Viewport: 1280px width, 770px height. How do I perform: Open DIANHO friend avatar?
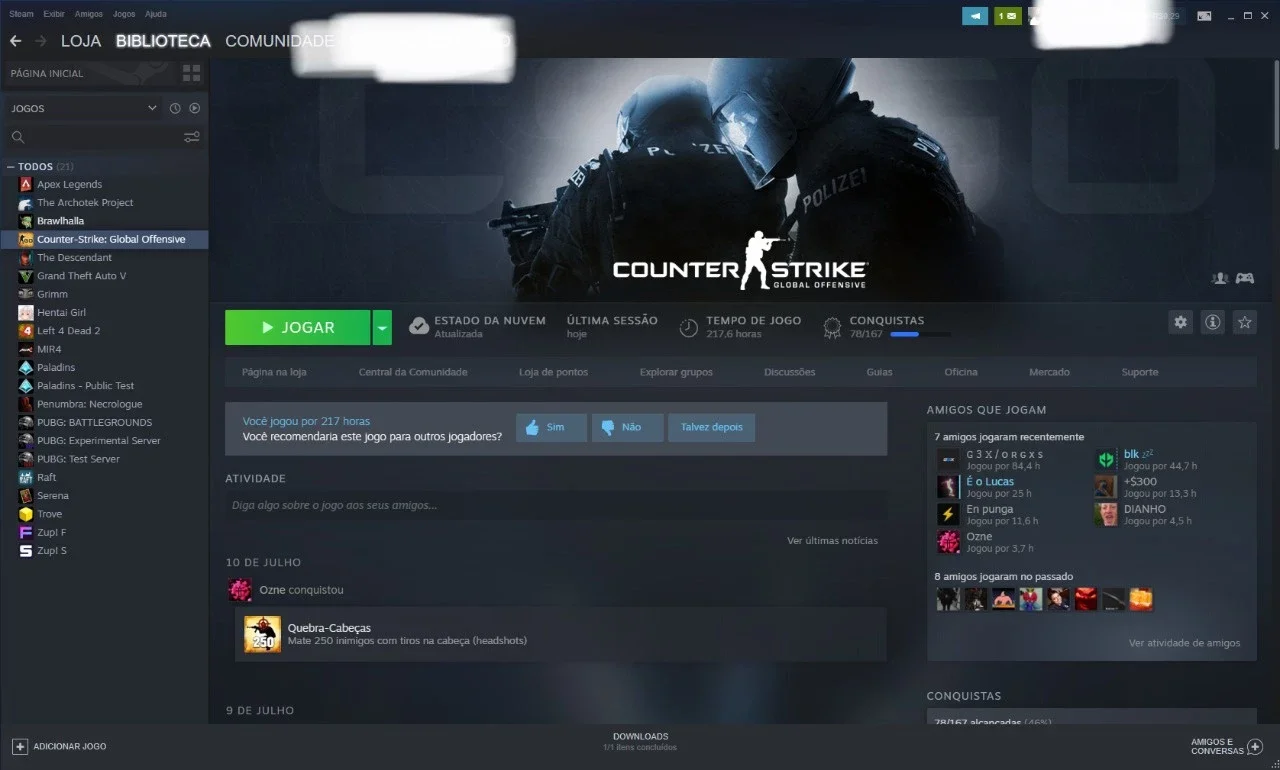point(1106,514)
